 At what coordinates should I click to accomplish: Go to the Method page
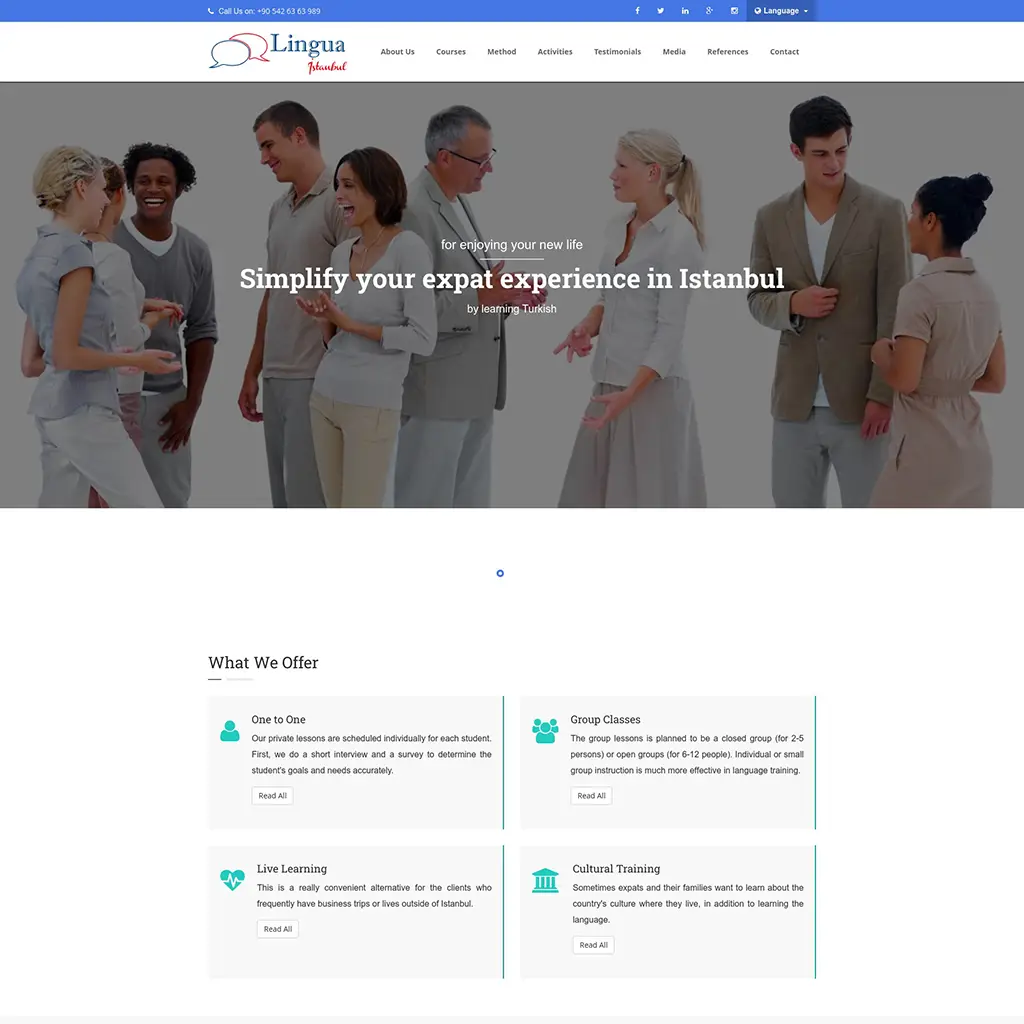(x=502, y=52)
